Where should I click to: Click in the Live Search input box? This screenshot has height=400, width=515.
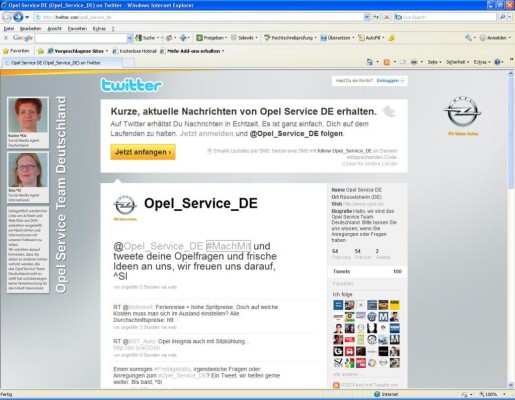click(x=446, y=17)
